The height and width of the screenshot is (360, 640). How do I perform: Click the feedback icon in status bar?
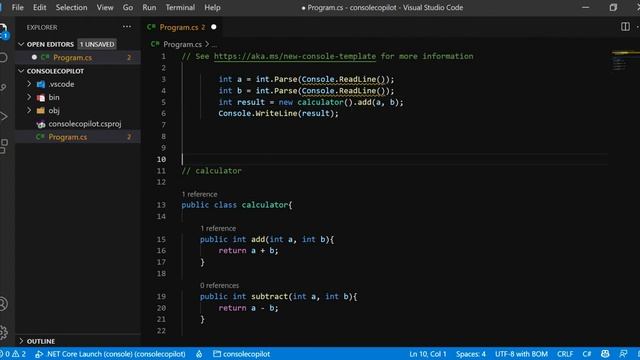tap(623, 354)
